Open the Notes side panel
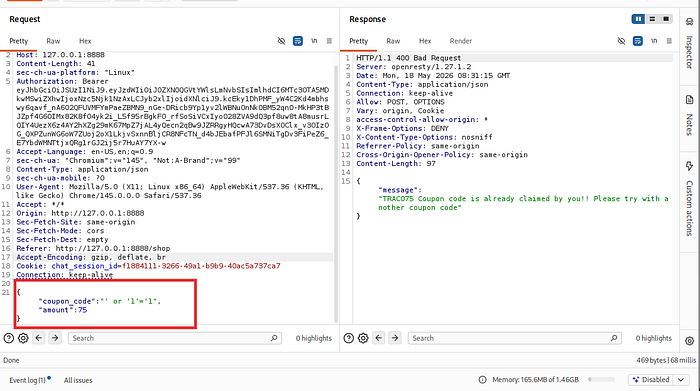700x391 pixels. pyautogui.click(x=689, y=115)
